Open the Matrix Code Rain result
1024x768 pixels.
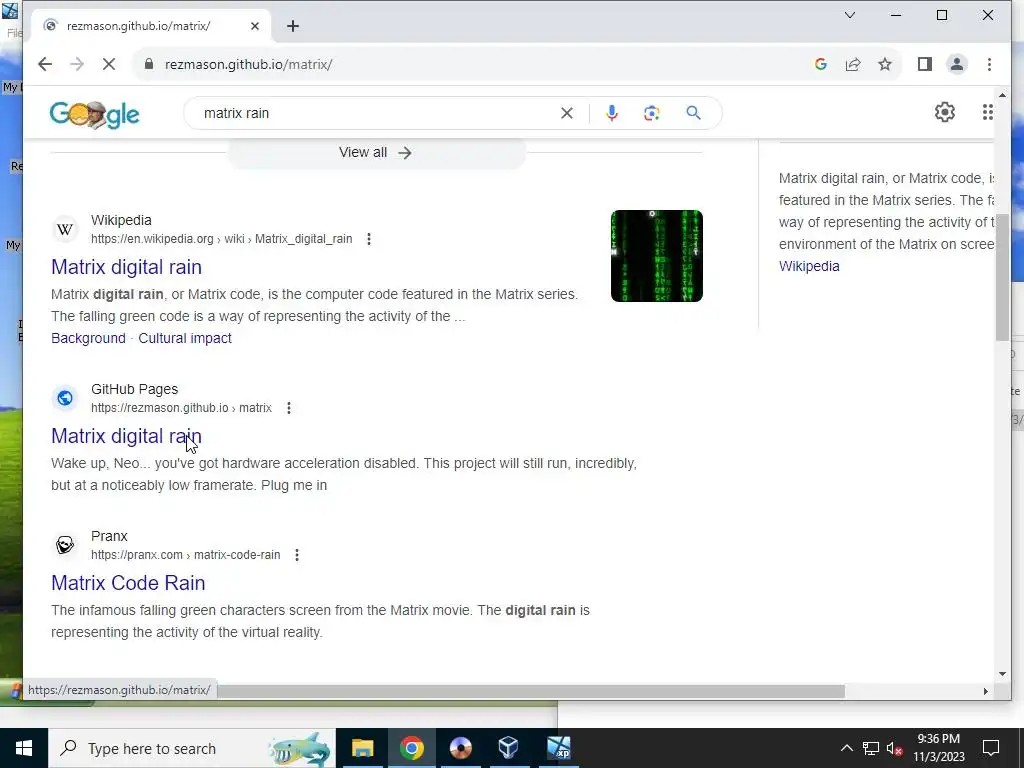[x=128, y=583]
